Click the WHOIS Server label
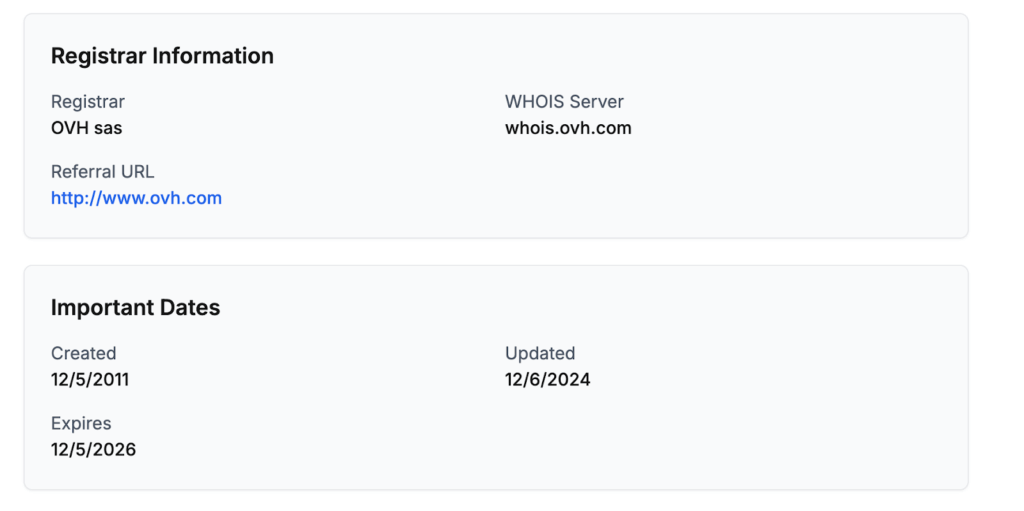 click(x=564, y=102)
